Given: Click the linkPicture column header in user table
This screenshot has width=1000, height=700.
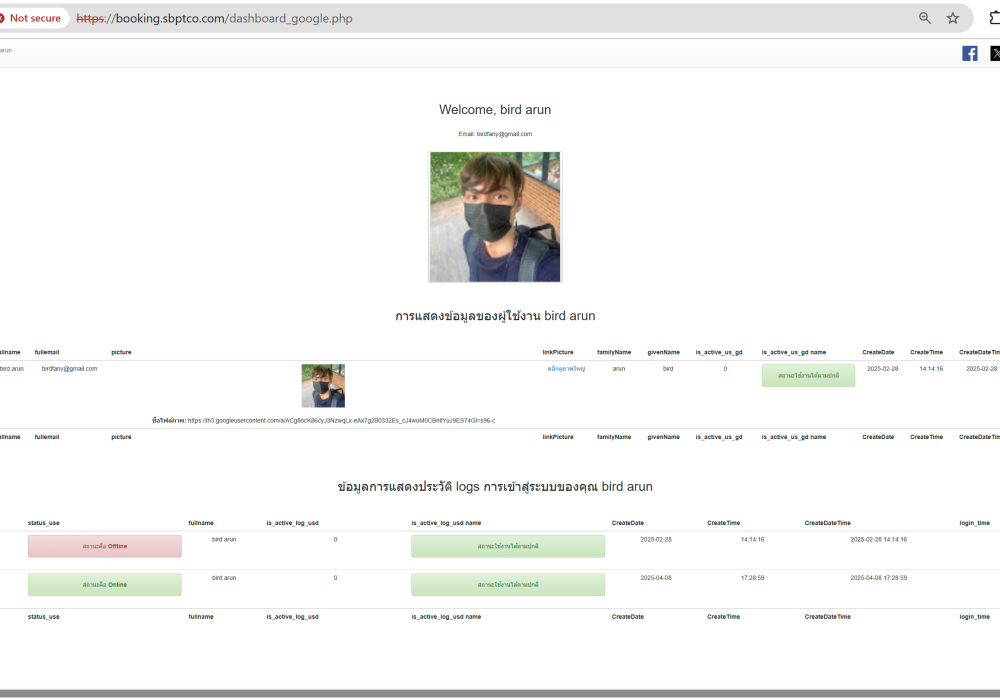Looking at the screenshot, I should point(558,352).
